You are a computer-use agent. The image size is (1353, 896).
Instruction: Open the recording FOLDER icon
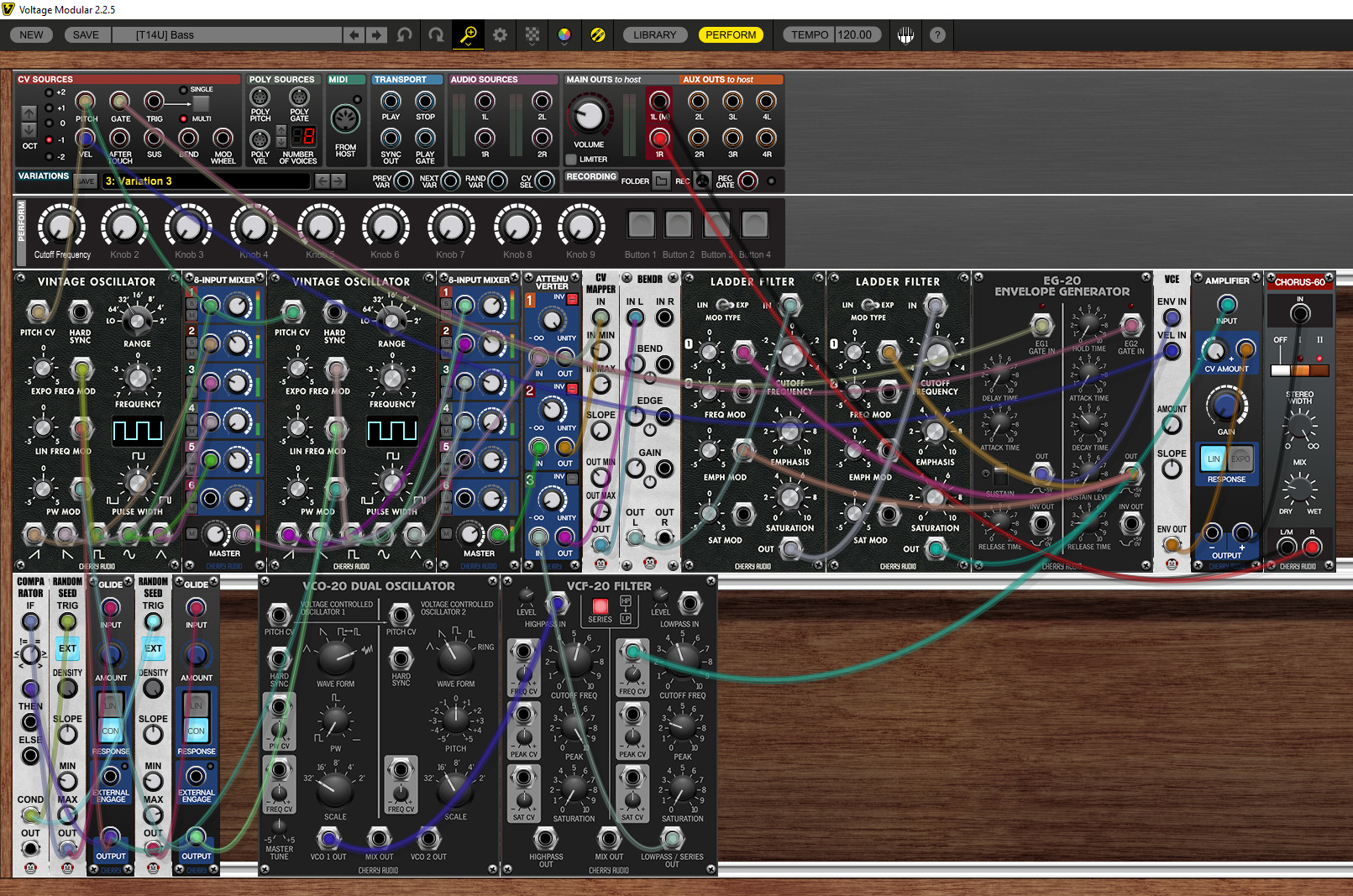[662, 181]
